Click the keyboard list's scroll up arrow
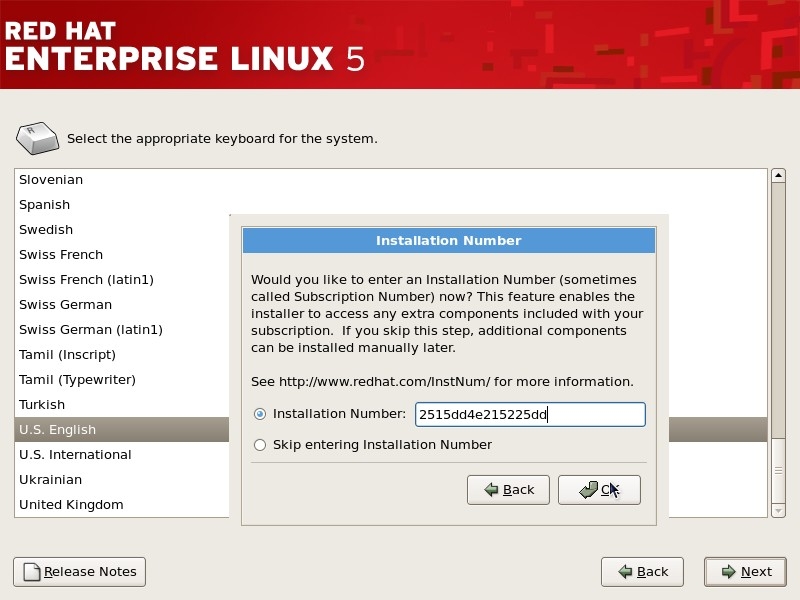The width and height of the screenshot is (800, 600). click(x=778, y=176)
